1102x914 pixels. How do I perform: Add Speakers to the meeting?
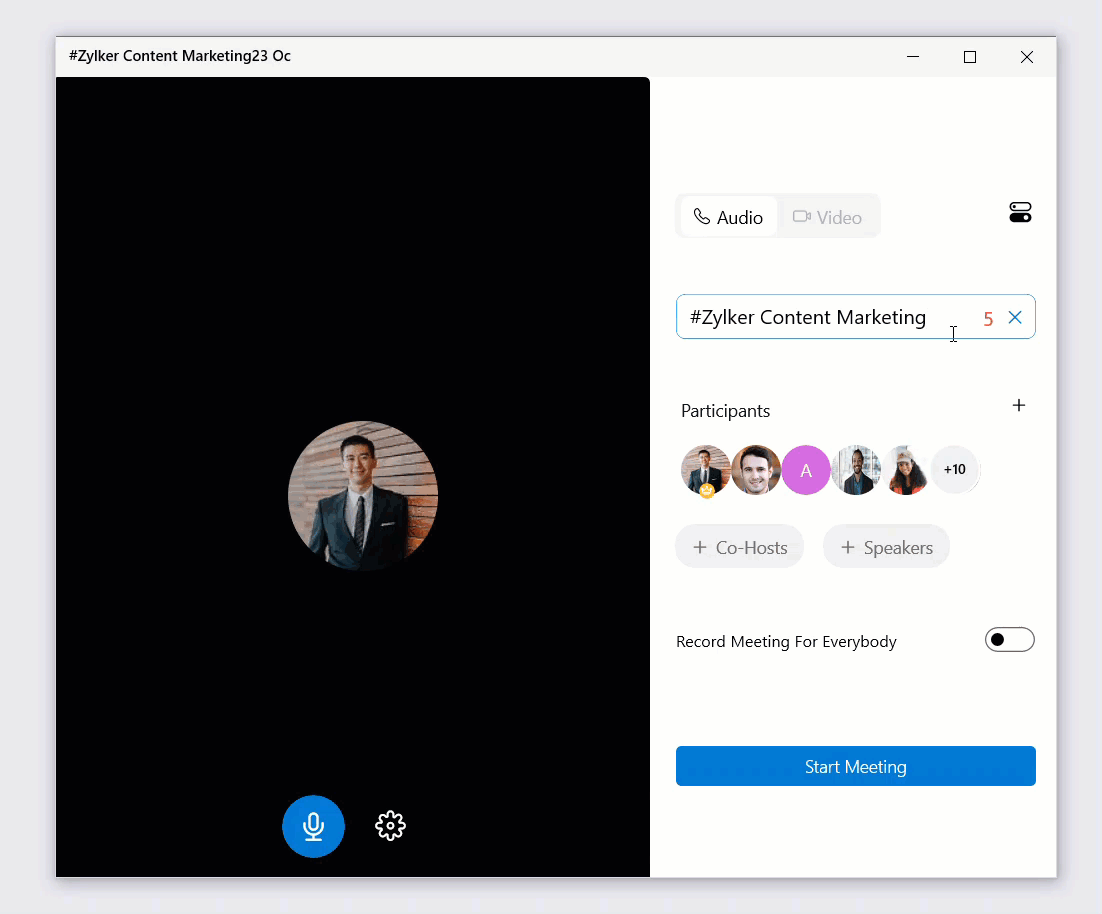886,547
